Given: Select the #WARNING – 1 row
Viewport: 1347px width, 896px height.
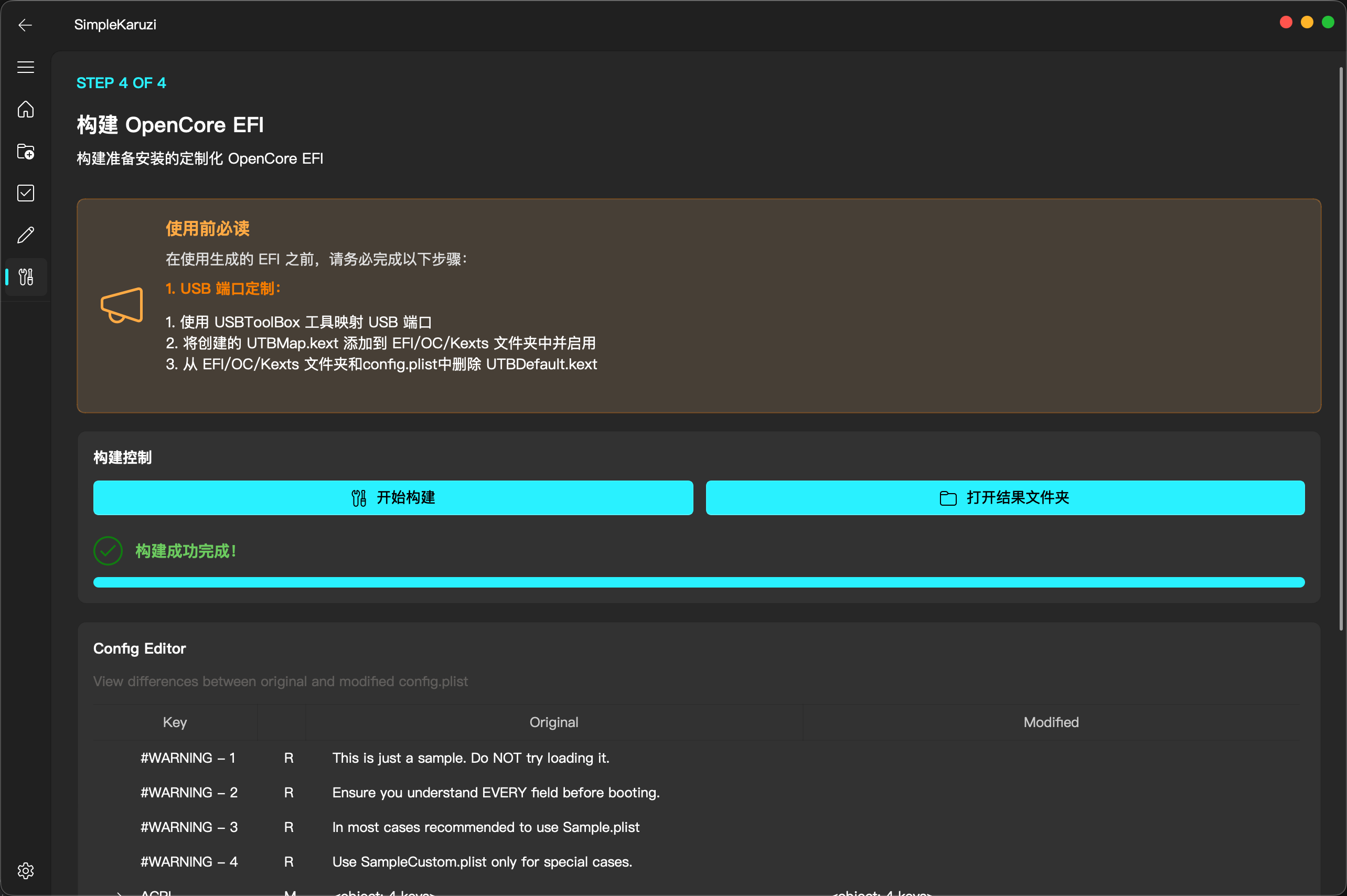Looking at the screenshot, I should tap(188, 758).
